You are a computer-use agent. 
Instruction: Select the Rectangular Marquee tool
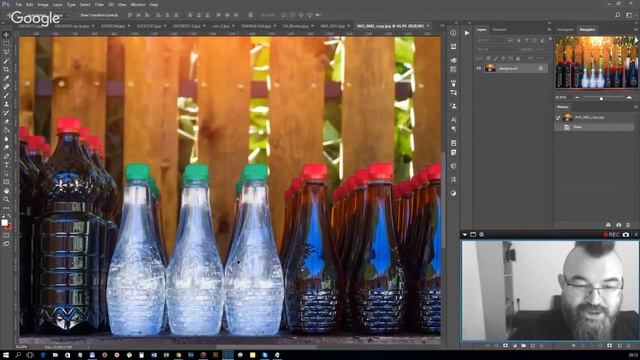click(x=6, y=43)
